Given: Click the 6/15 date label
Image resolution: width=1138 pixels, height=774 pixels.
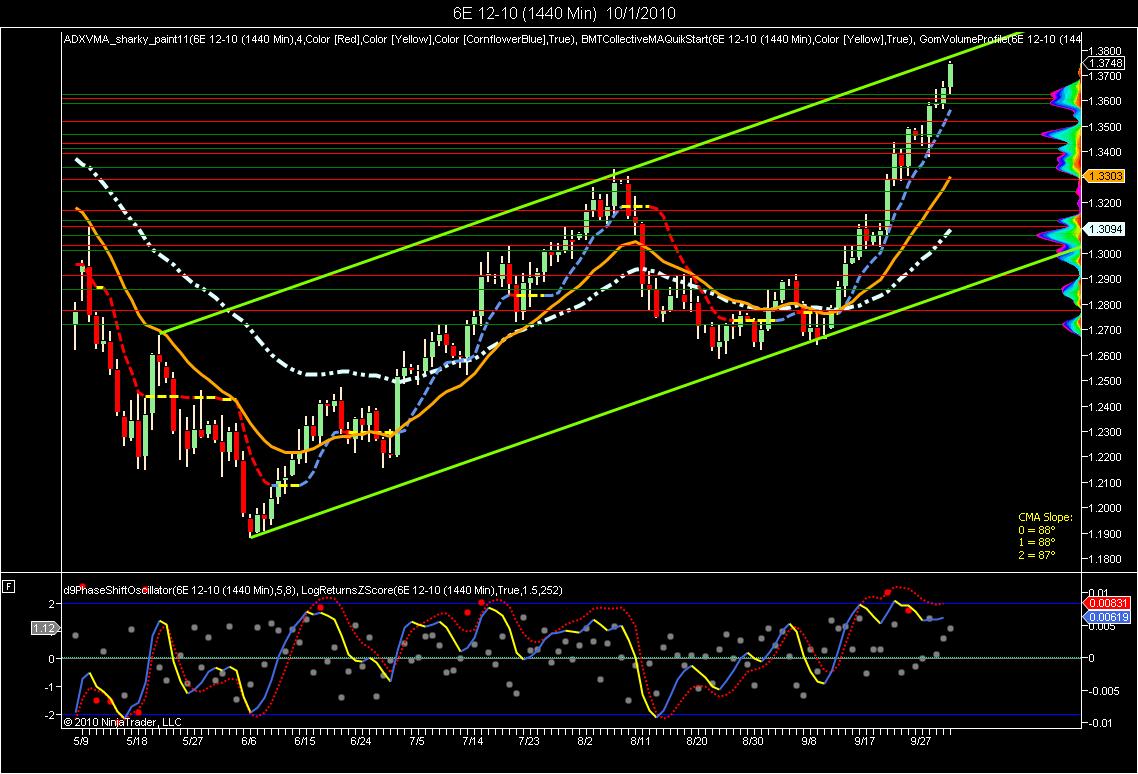Looking at the screenshot, I should coord(305,741).
